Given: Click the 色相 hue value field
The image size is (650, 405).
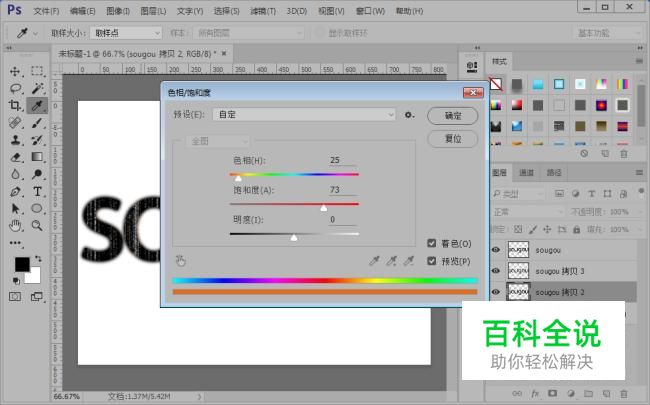Looking at the screenshot, I should point(342,160).
